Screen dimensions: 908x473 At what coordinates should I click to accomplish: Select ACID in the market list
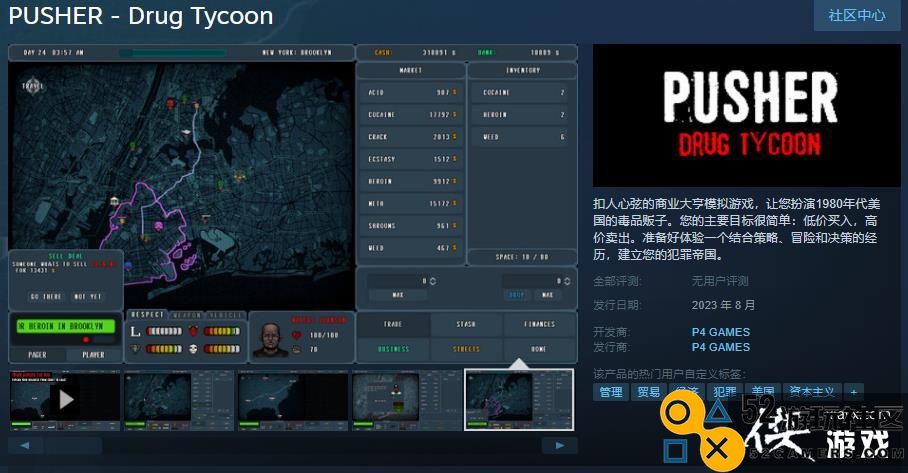[x=412, y=92]
